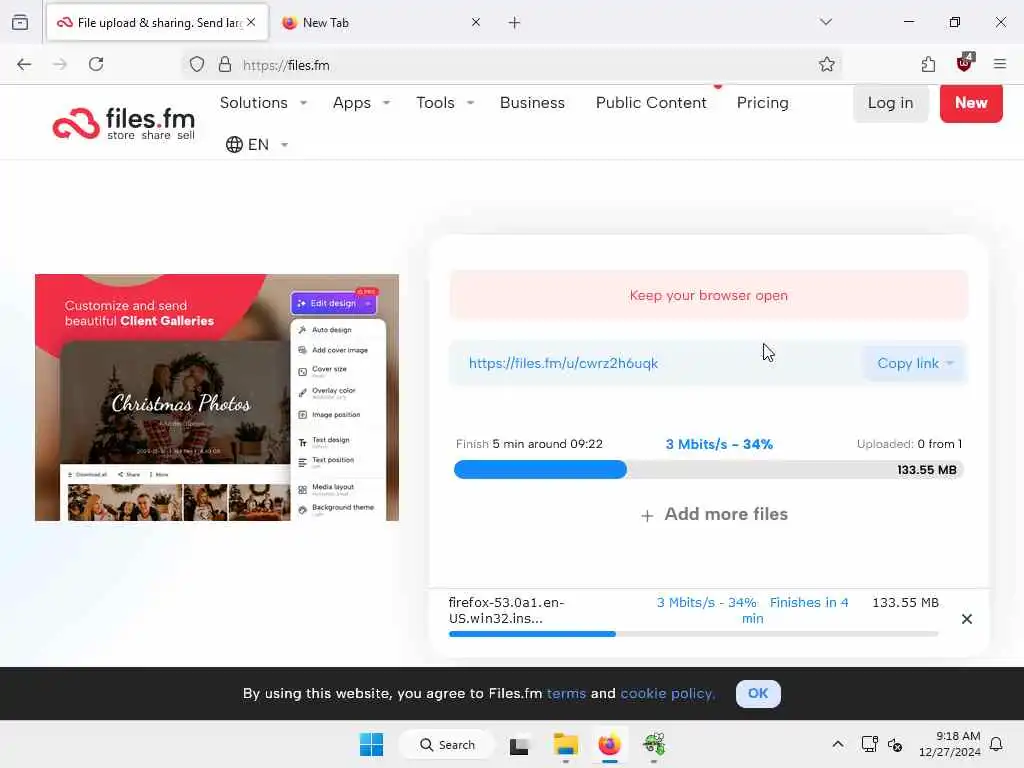Expand the Apps menu
Image resolution: width=1024 pixels, height=768 pixels.
[x=361, y=103]
